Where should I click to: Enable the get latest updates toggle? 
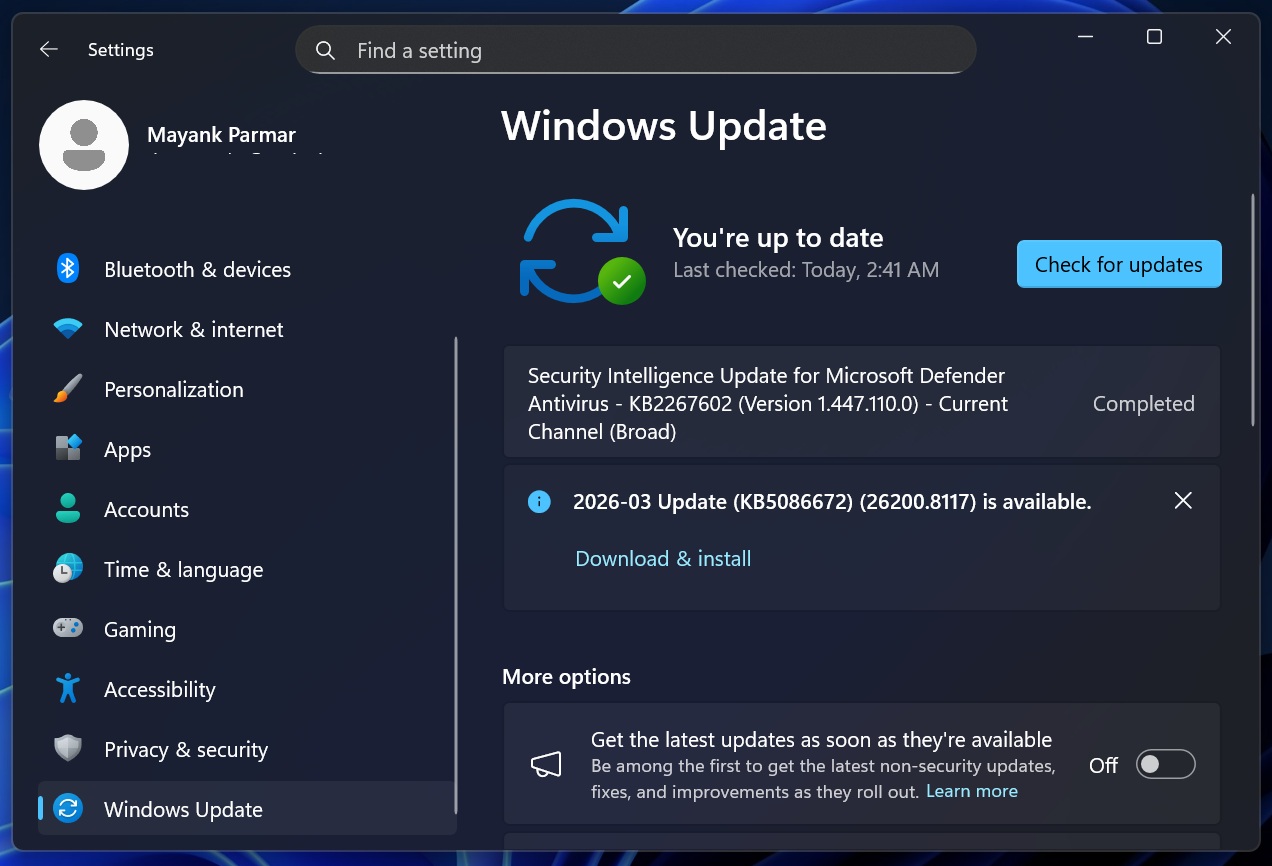click(x=1165, y=765)
